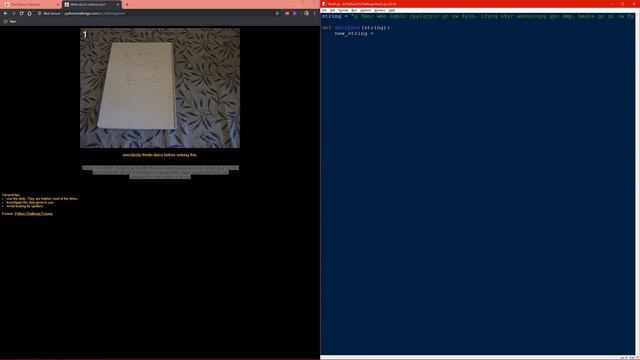The height and width of the screenshot is (360, 640).
Task: Open the Chrome home page button
Action: coord(29,13)
